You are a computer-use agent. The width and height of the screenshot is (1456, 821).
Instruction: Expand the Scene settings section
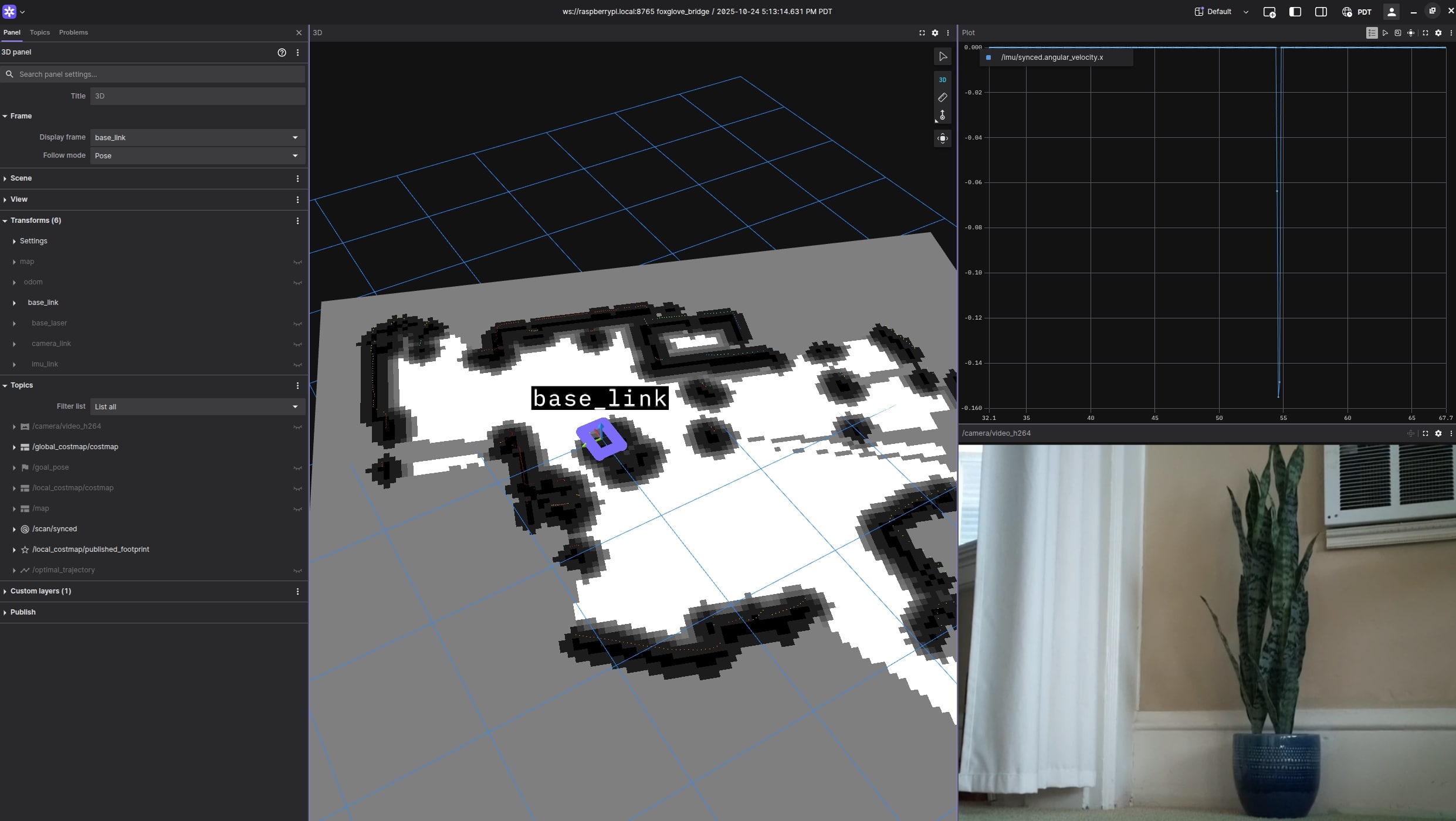pos(21,178)
